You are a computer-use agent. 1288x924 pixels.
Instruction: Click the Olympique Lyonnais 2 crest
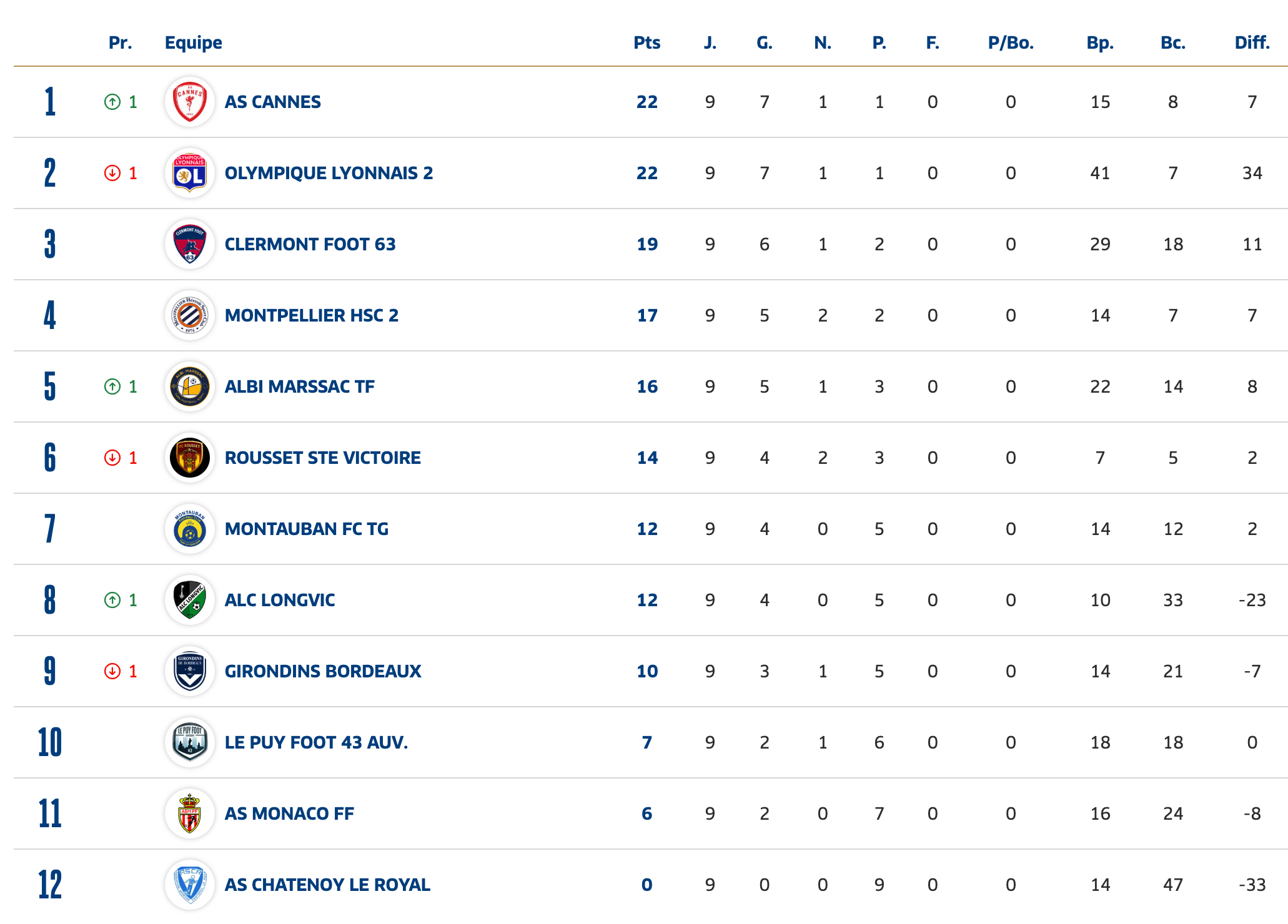point(190,173)
